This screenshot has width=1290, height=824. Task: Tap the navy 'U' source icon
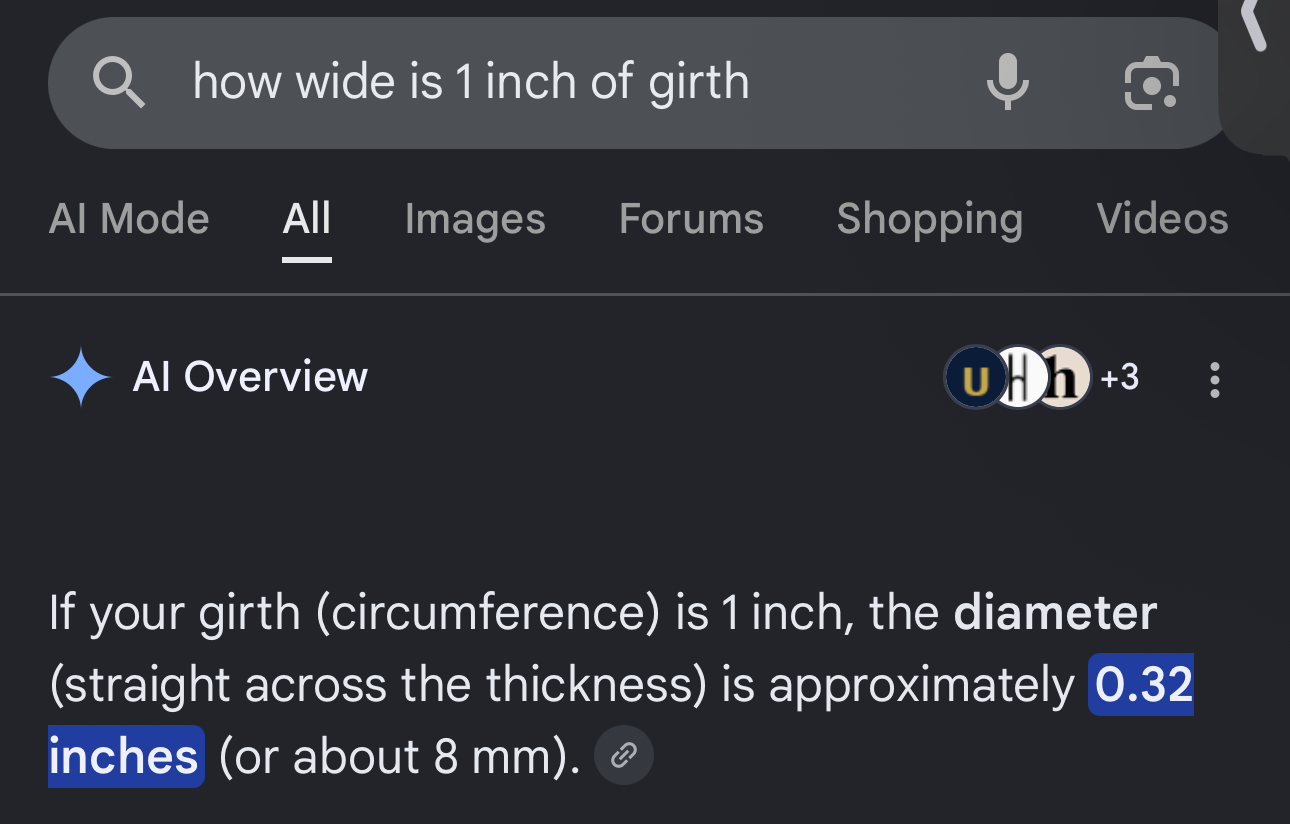(974, 378)
